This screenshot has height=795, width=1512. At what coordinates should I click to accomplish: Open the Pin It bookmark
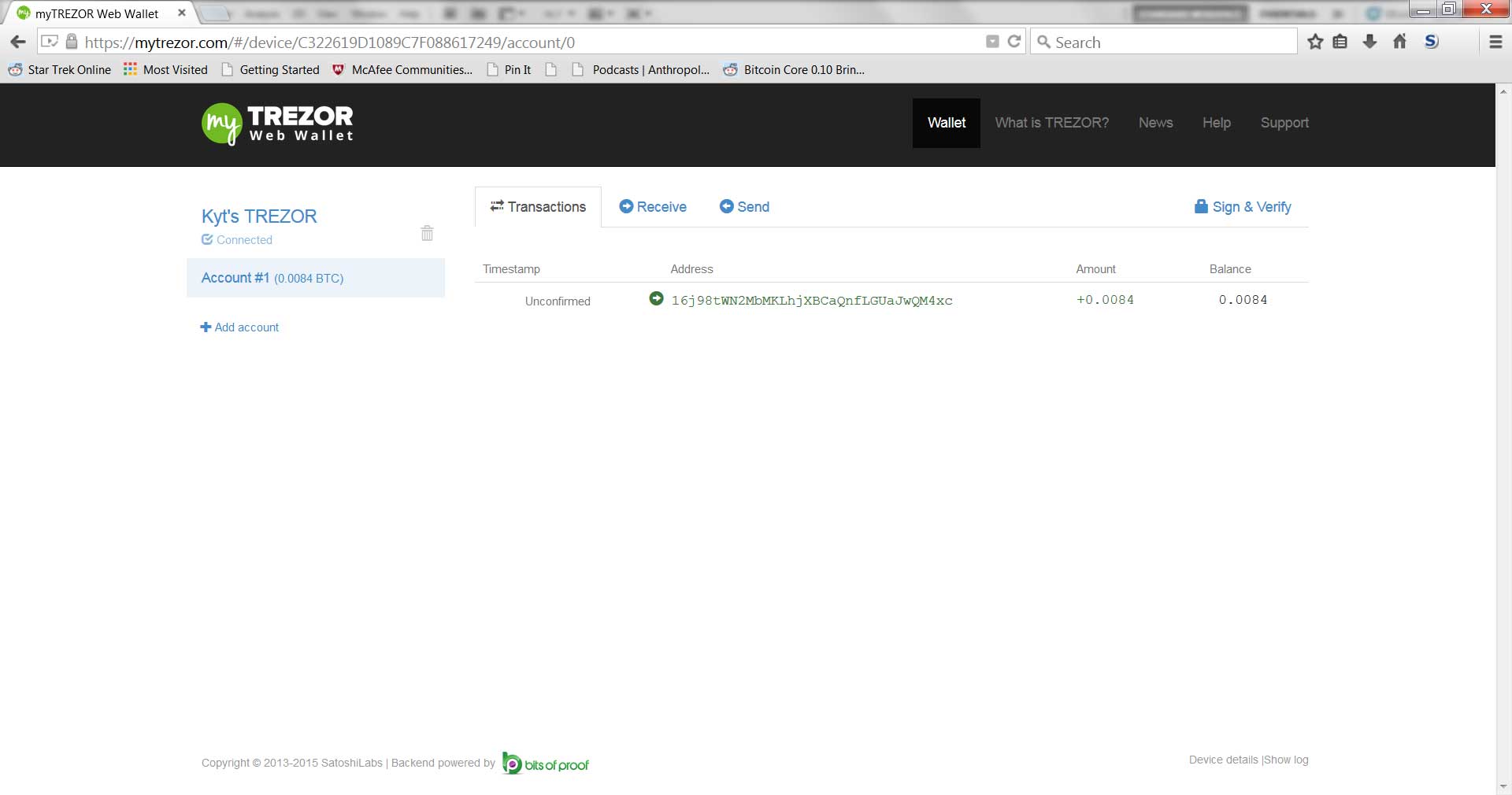point(509,69)
